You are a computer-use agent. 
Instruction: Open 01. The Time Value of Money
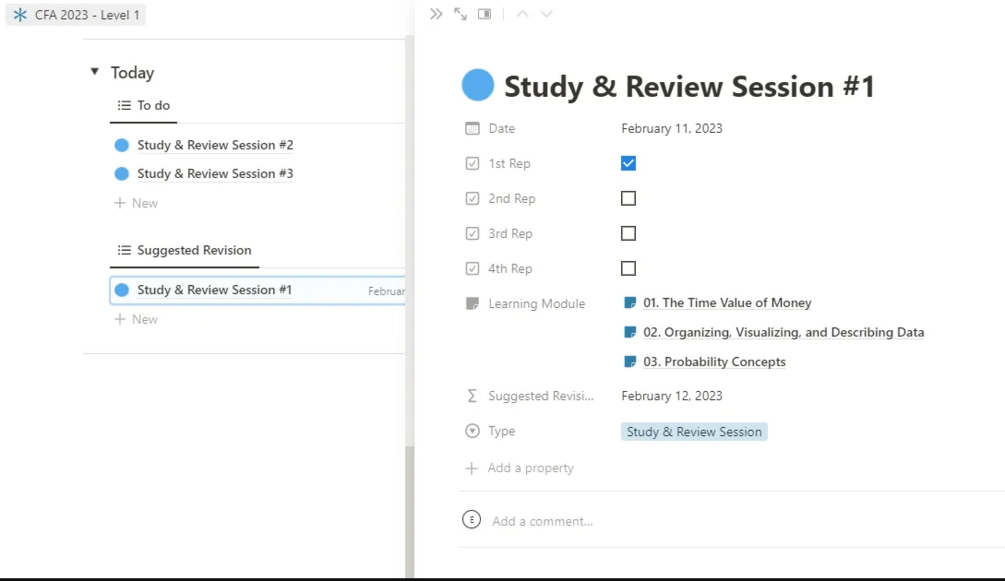coord(727,303)
